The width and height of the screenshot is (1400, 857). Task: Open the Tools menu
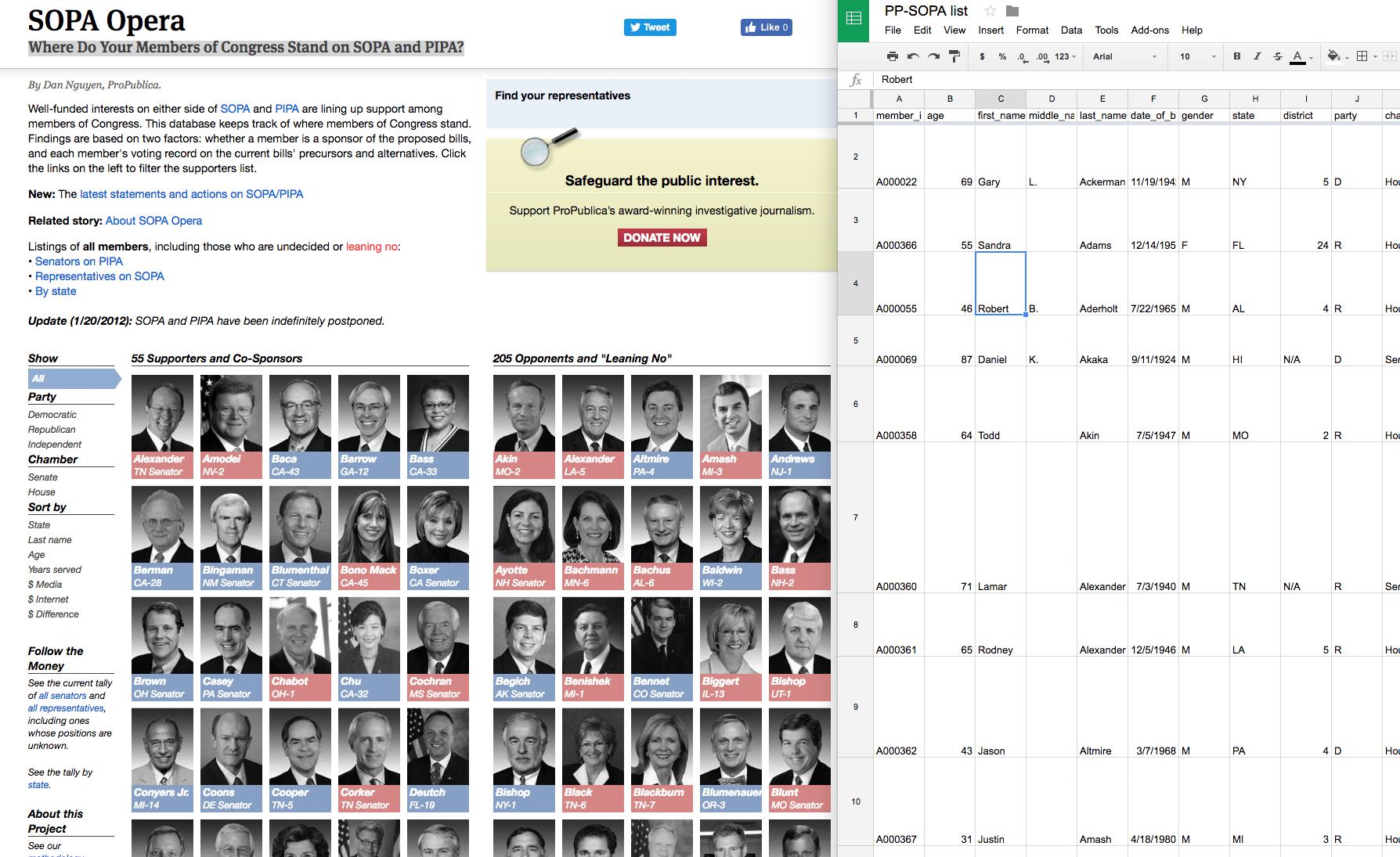1106,30
